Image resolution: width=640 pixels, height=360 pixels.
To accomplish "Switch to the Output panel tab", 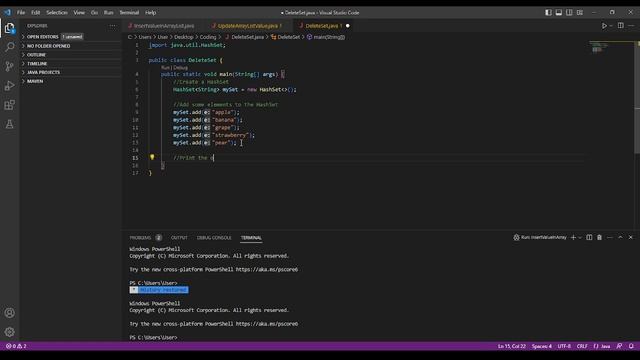I will (179, 238).
